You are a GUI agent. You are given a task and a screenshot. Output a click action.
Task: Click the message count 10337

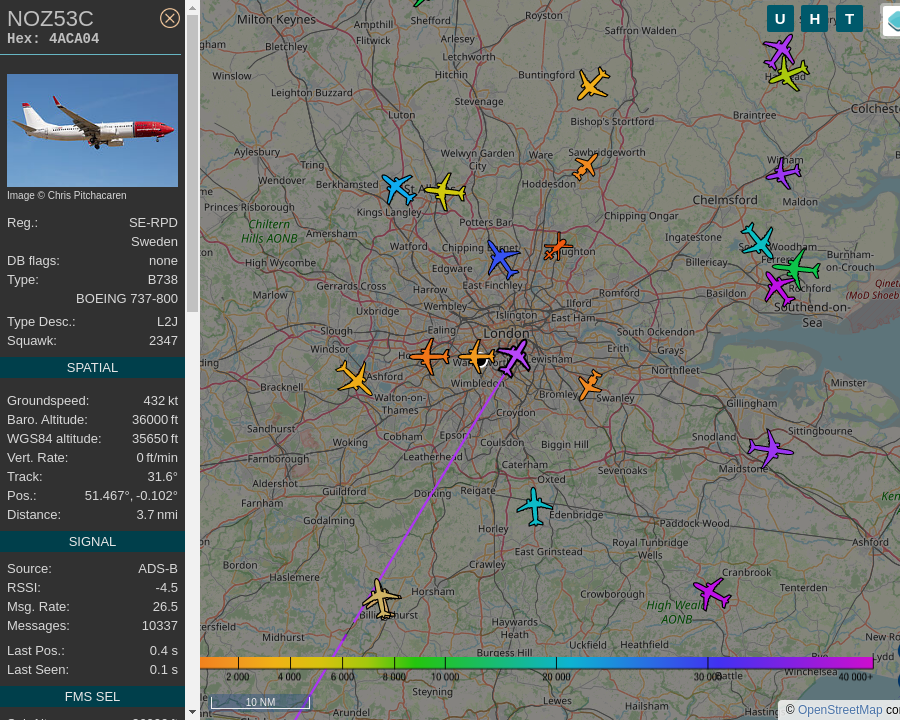point(160,625)
